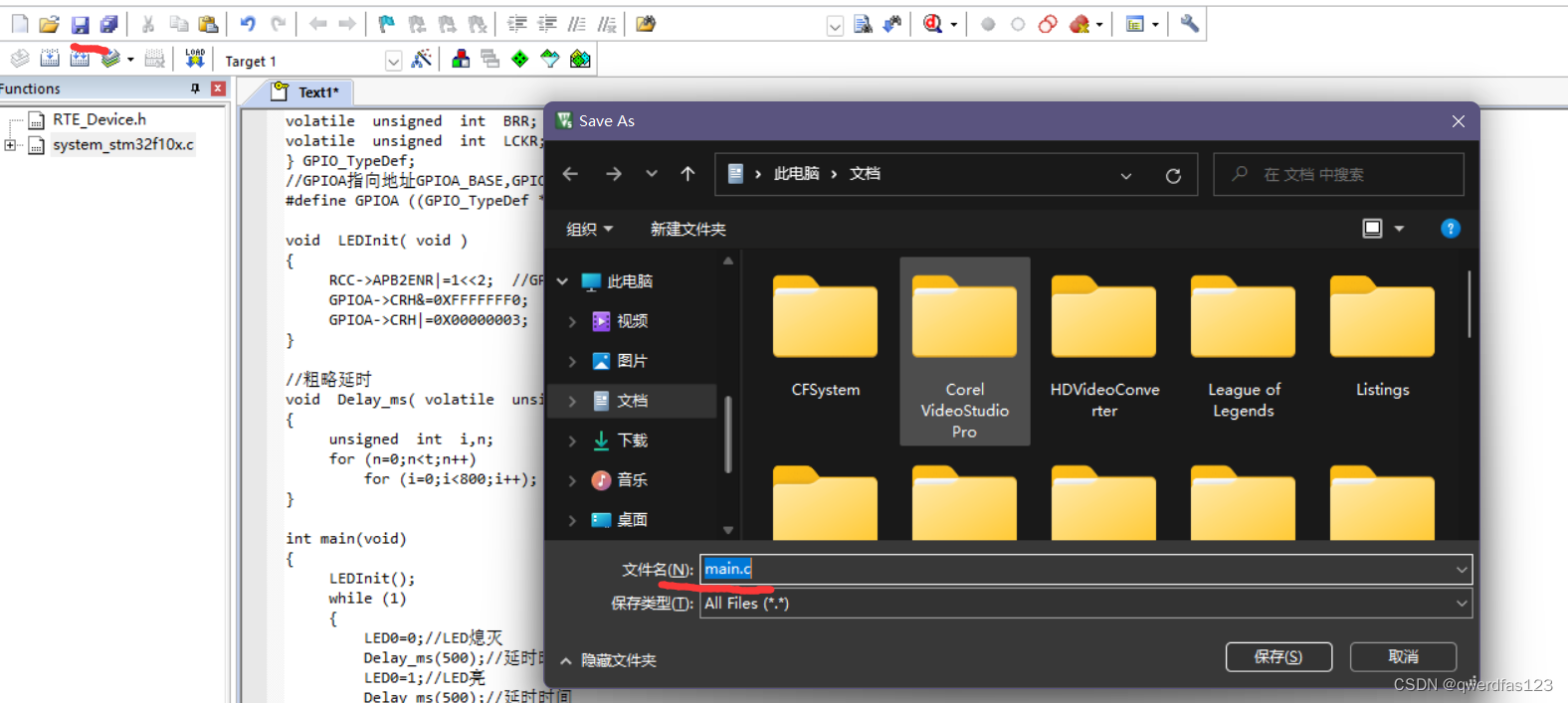Pin the Functions panel
The image size is (1568, 703).
(195, 88)
